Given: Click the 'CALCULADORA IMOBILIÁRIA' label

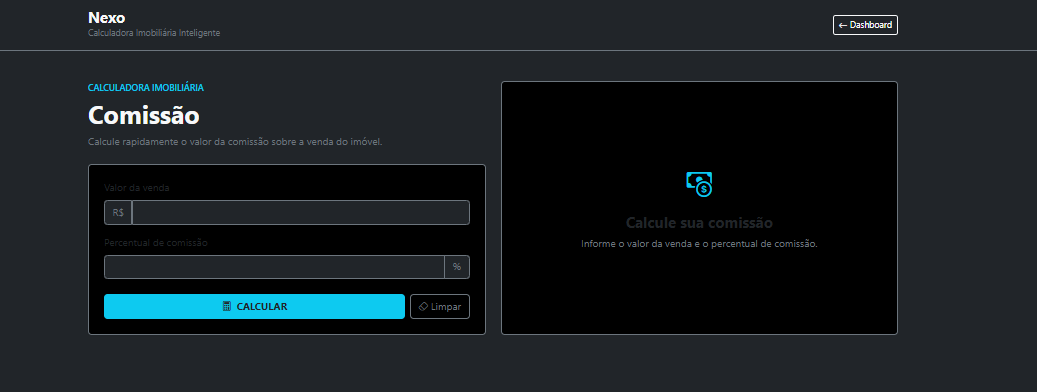Looking at the screenshot, I should [x=145, y=87].
